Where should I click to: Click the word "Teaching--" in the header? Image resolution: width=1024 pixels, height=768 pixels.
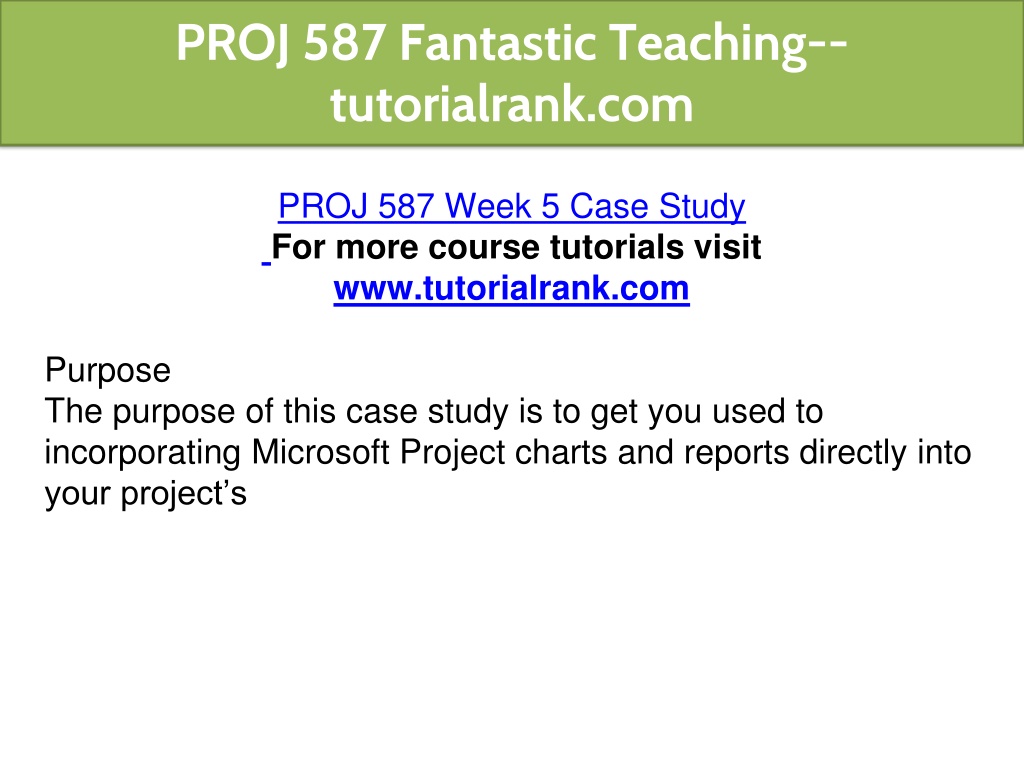(731, 43)
